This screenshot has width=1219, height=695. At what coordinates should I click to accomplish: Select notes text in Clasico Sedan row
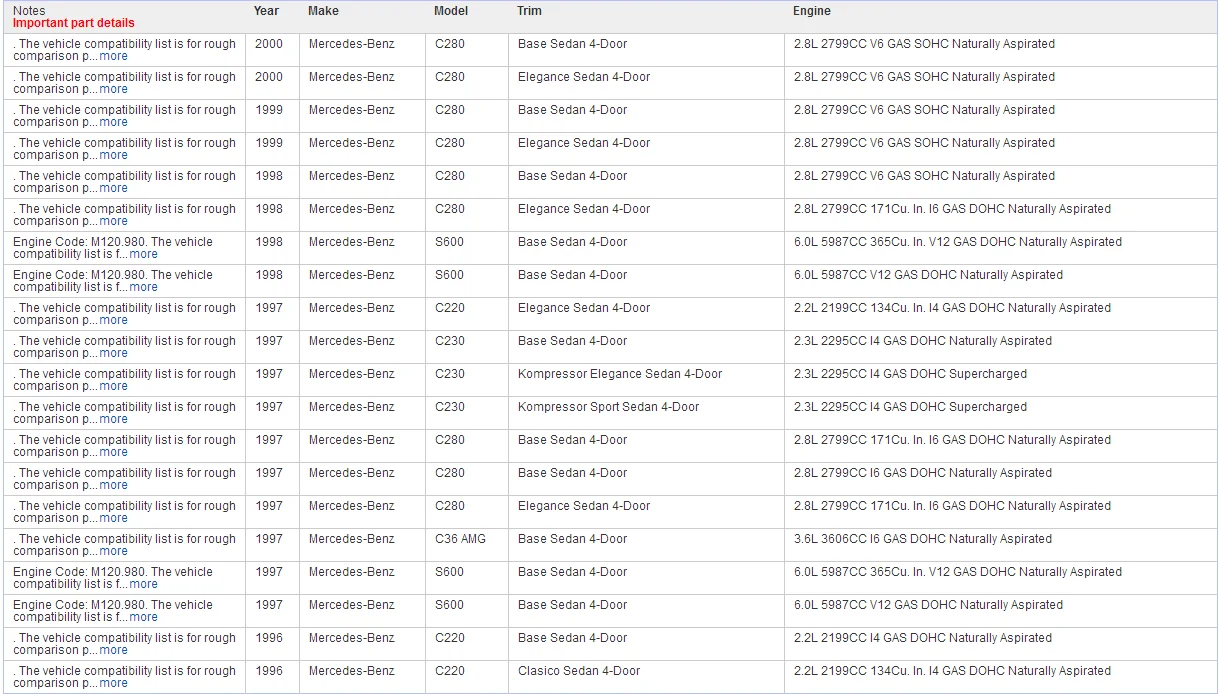pyautogui.click(x=125, y=677)
